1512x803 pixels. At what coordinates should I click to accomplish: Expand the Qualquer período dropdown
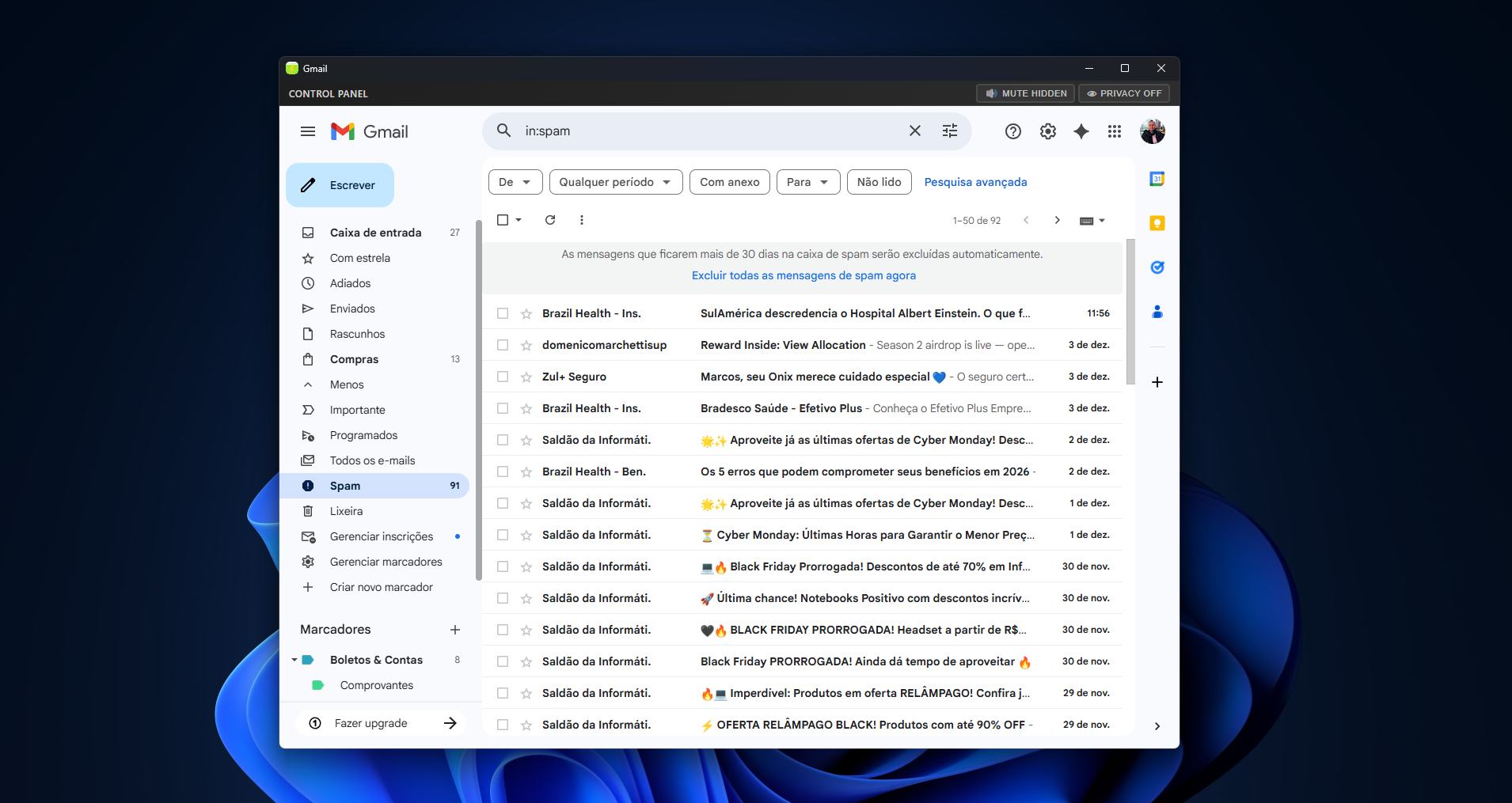tap(615, 182)
